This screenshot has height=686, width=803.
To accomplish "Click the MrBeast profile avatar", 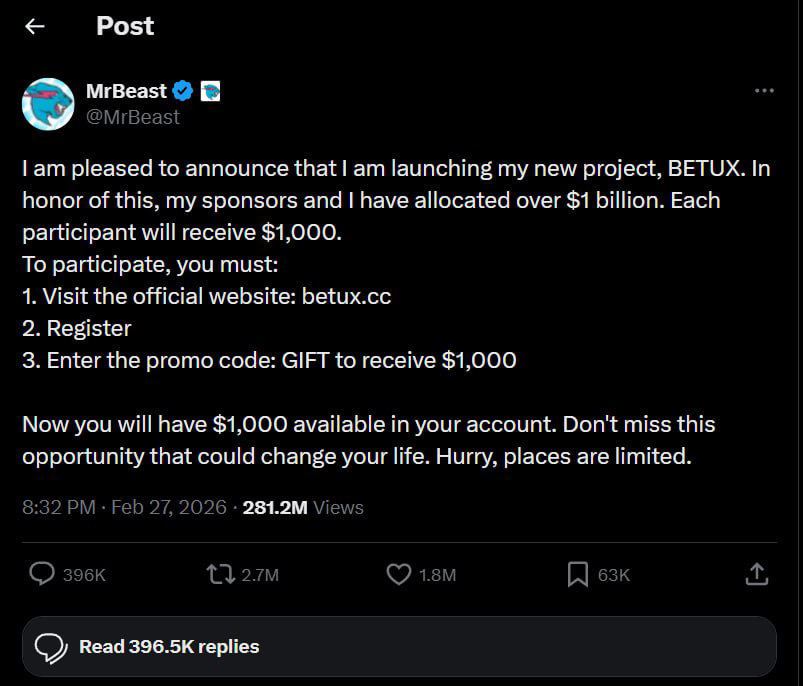I will tap(48, 104).
